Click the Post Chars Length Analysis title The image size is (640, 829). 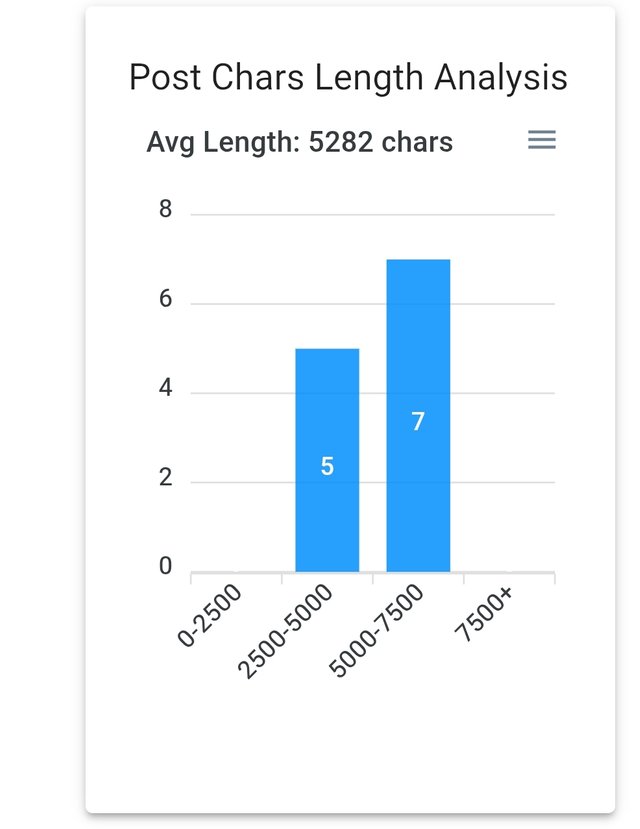point(348,78)
